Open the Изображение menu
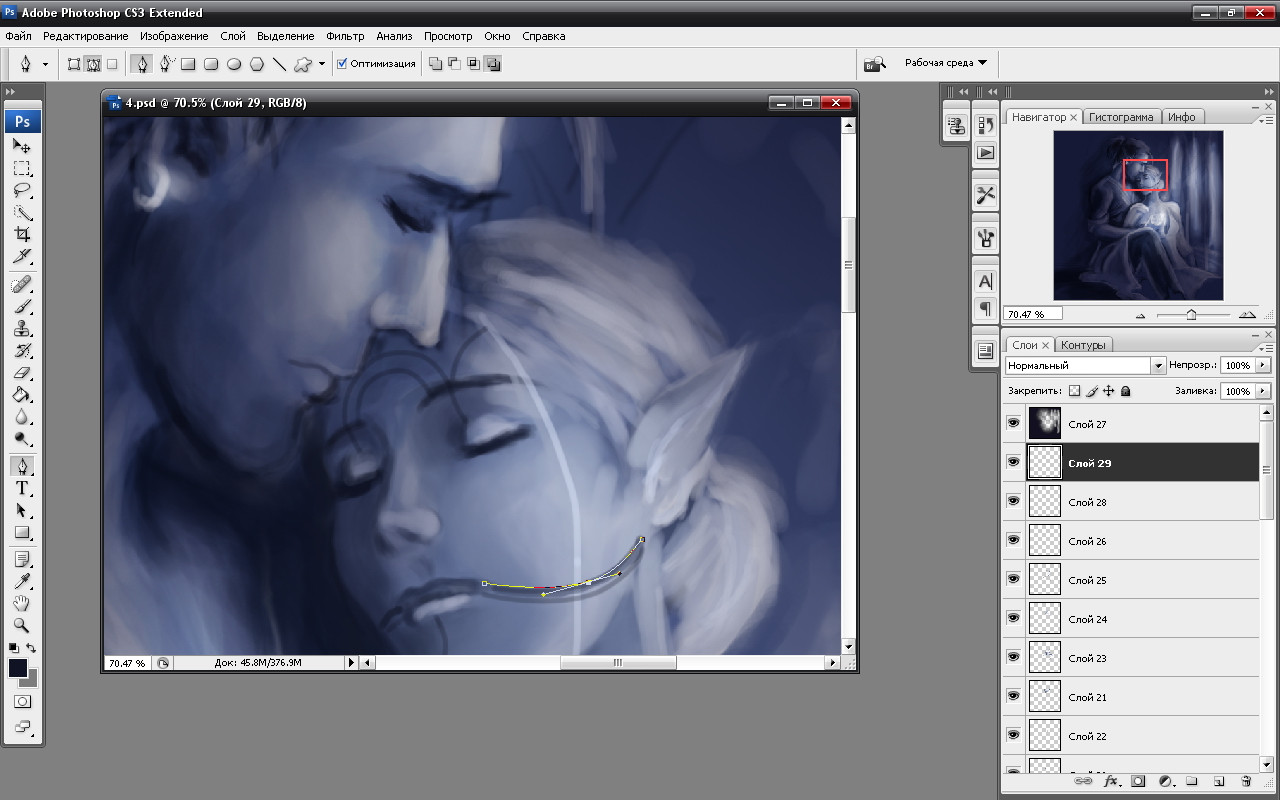This screenshot has width=1280, height=800. pos(174,36)
